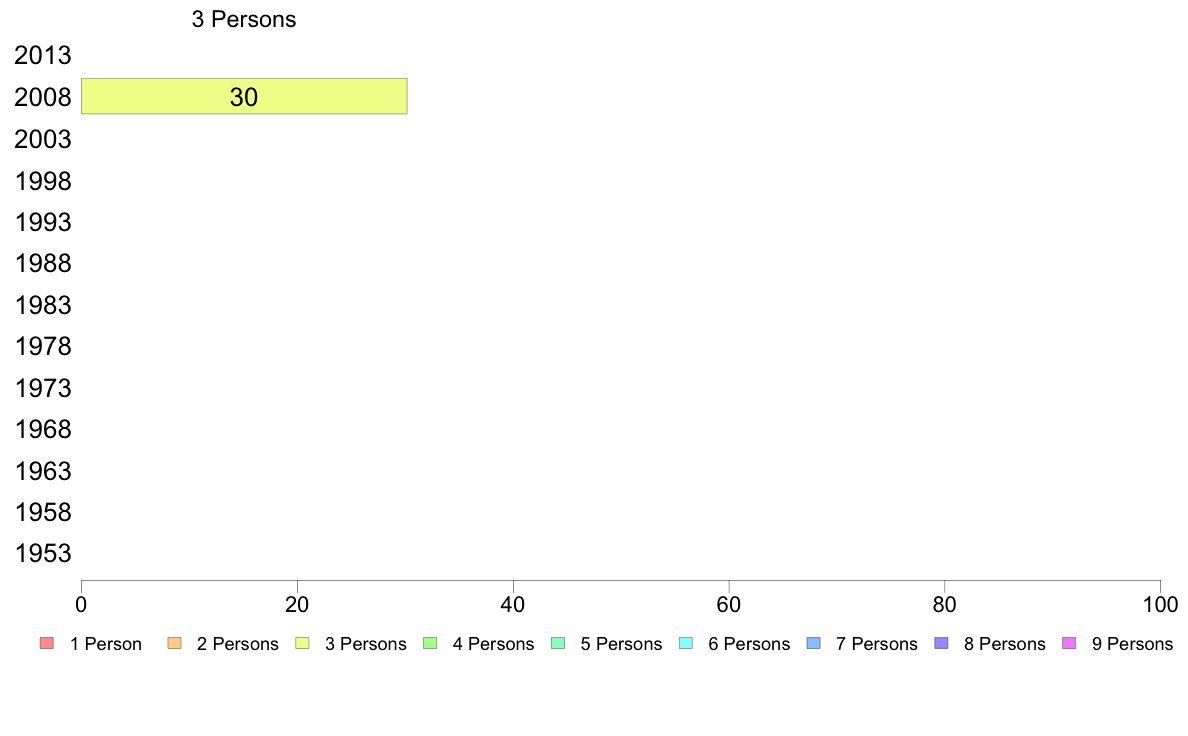The height and width of the screenshot is (736, 1188).
Task: Click the 60 tick label on axis
Action: (729, 604)
